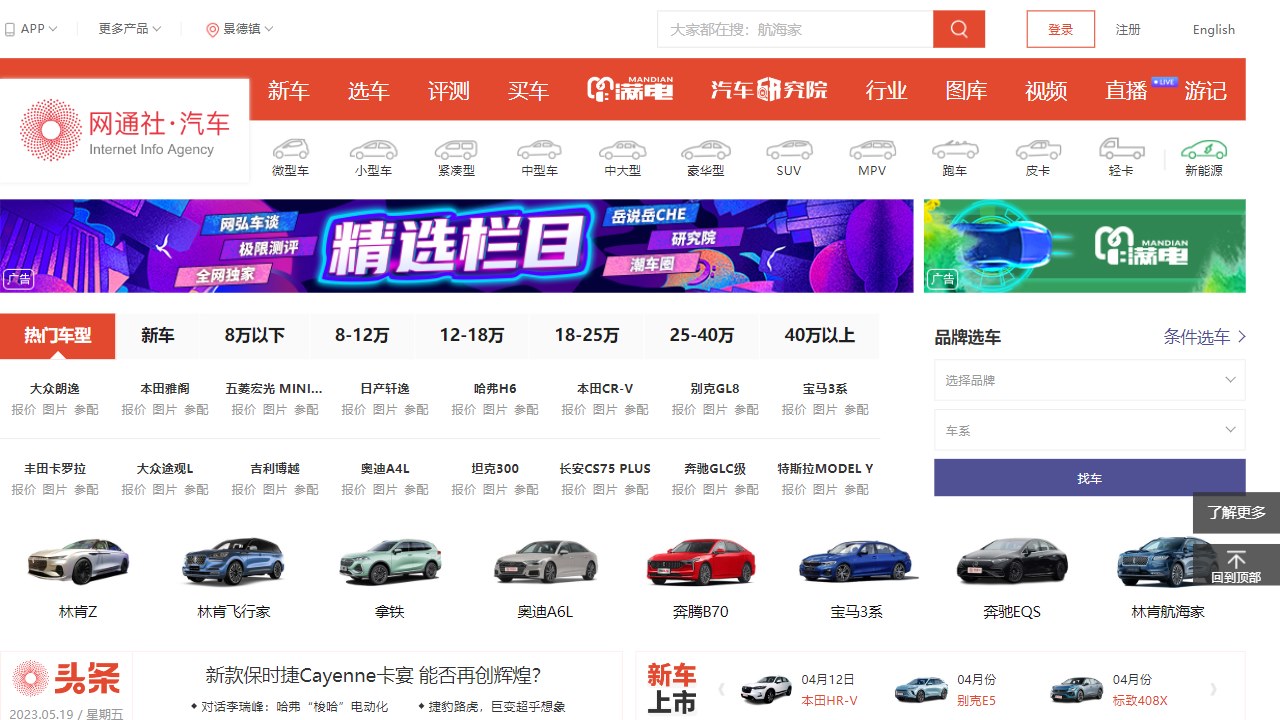
Task: Open the 林肯飞行家 car thumbnail
Action: 234,561
